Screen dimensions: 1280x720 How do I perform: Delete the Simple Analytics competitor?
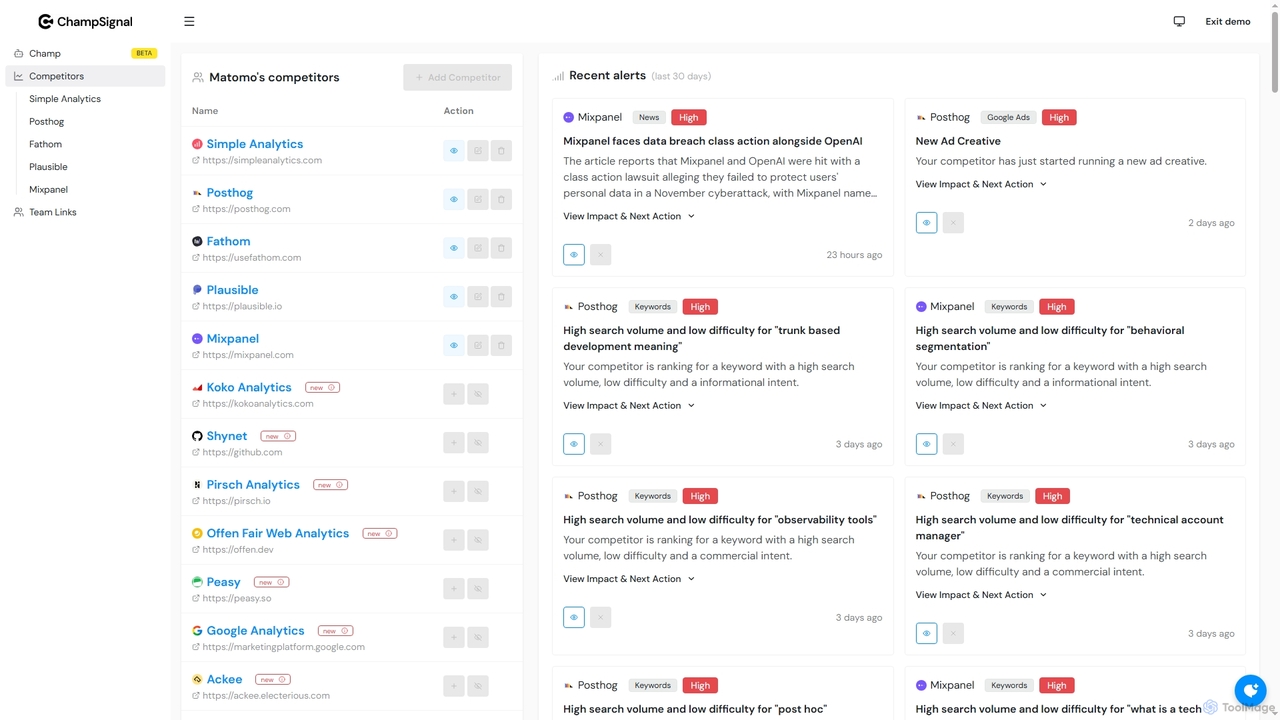click(502, 151)
